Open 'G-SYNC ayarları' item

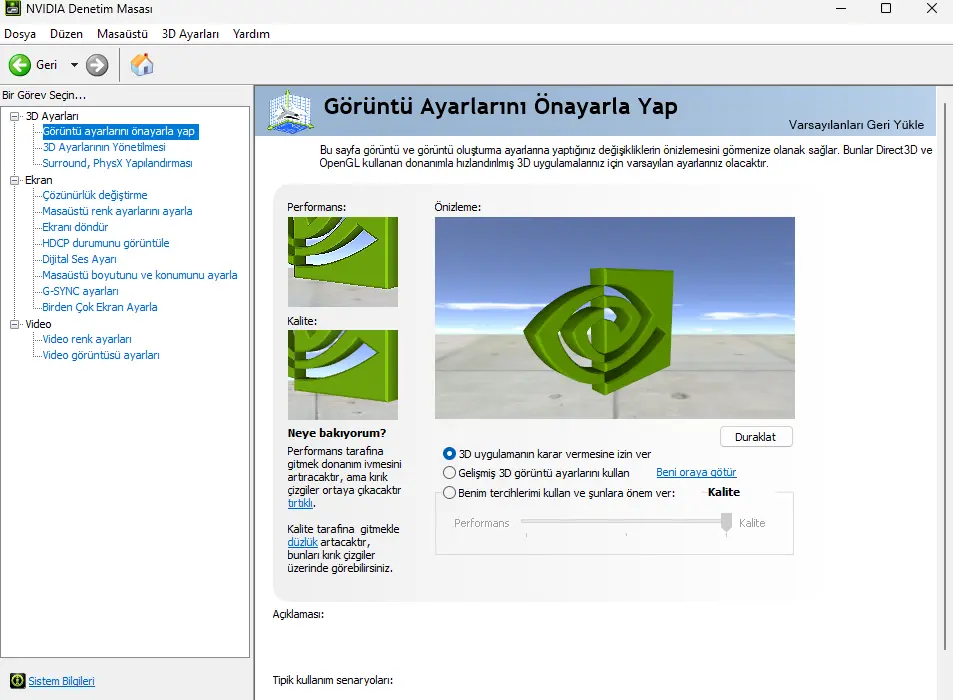pyautogui.click(x=80, y=291)
